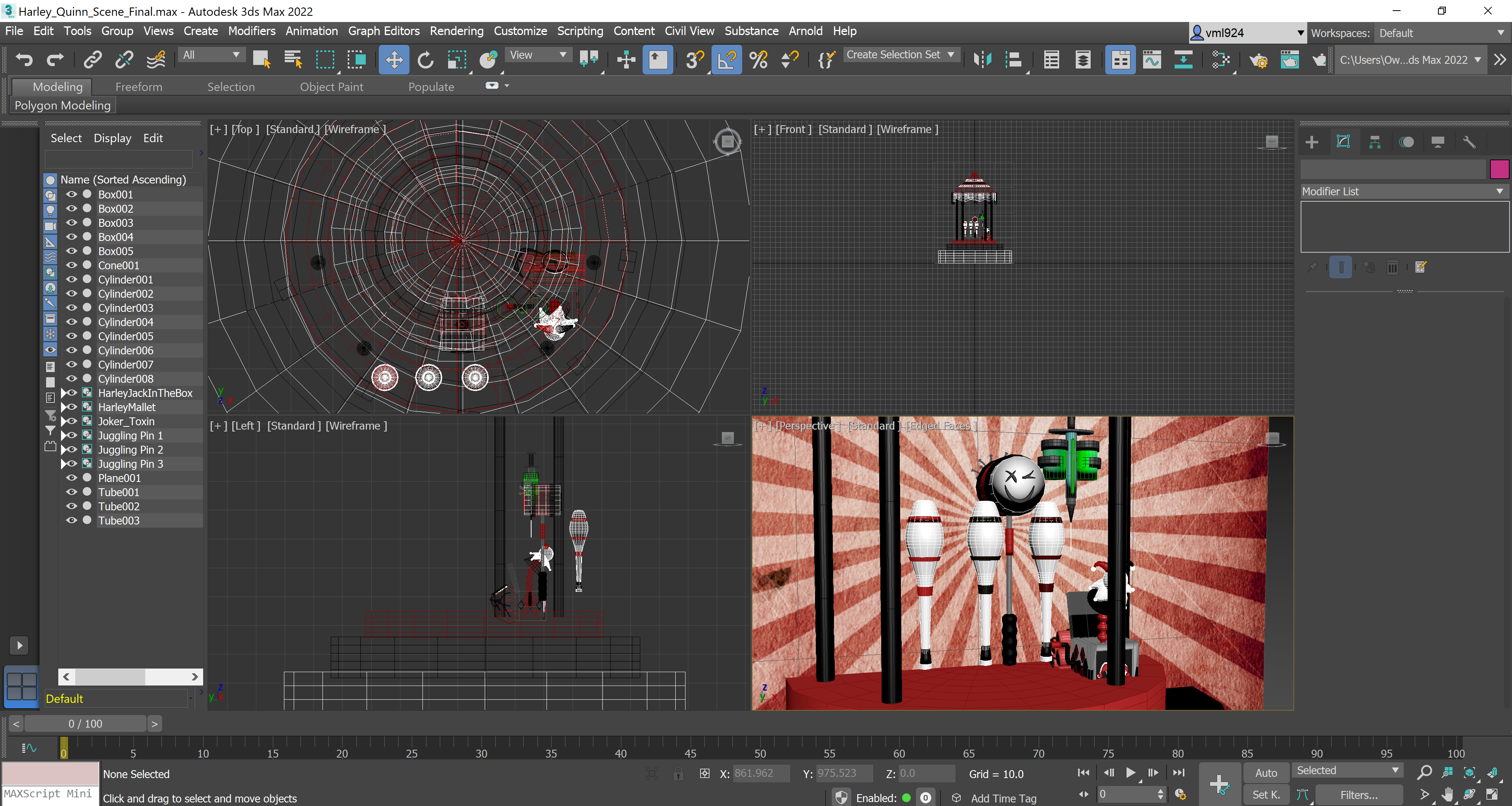Hide Box001 using its eye icon
The image size is (1512, 806).
(x=72, y=194)
